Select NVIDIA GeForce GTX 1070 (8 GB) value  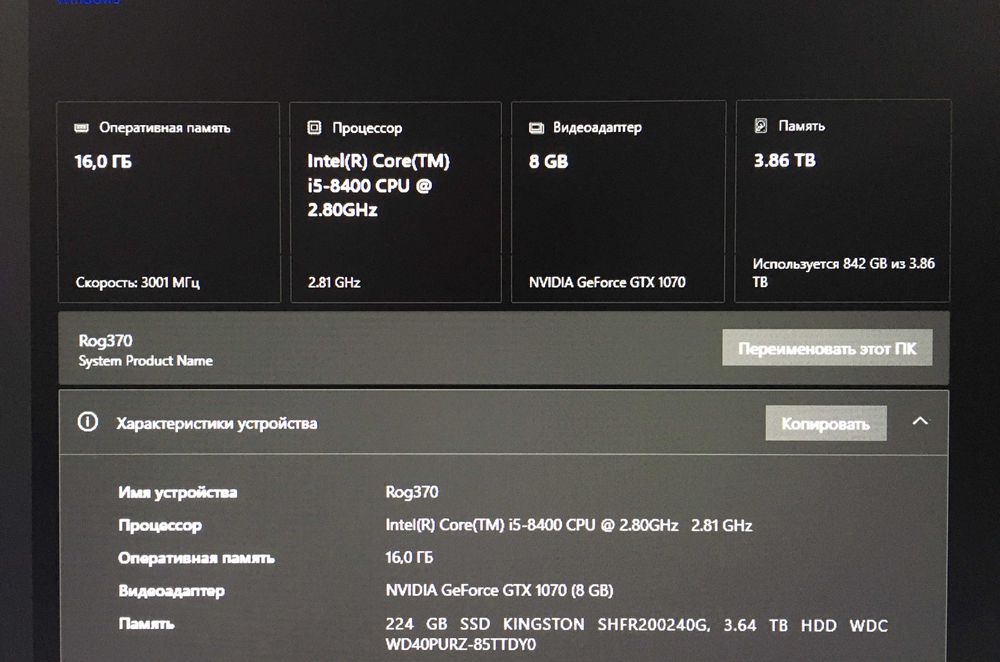[x=499, y=591]
